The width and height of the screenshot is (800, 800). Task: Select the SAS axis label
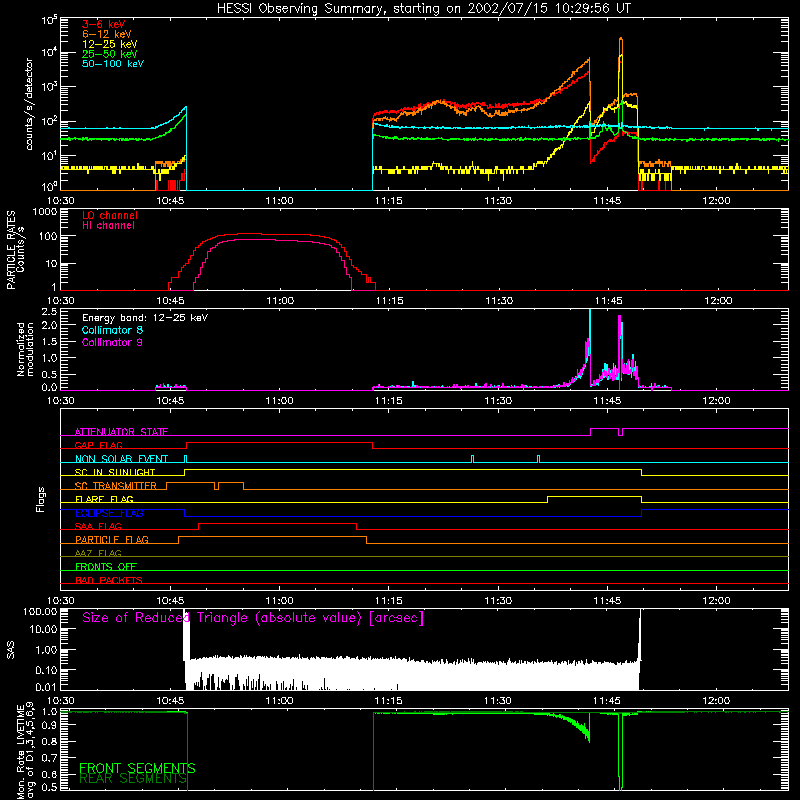click(x=10, y=649)
